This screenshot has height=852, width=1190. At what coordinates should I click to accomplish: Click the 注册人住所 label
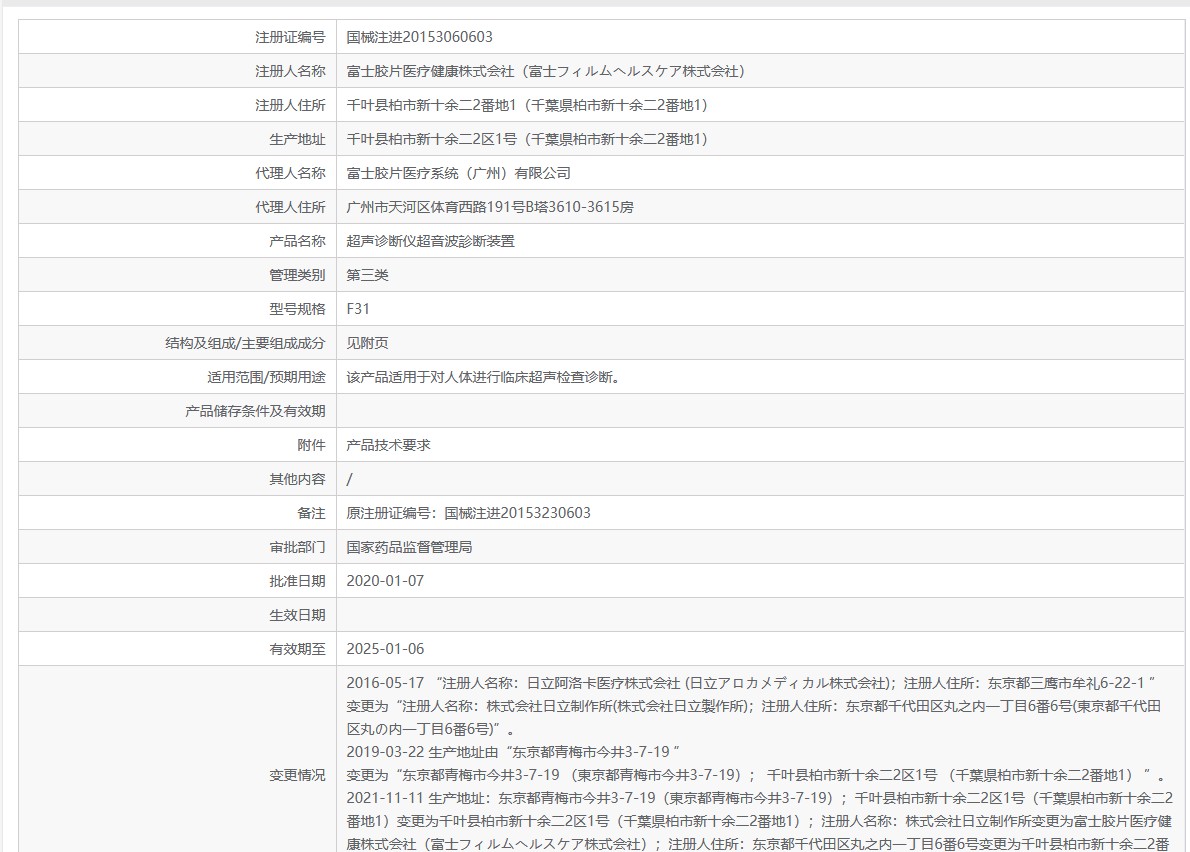(x=290, y=105)
